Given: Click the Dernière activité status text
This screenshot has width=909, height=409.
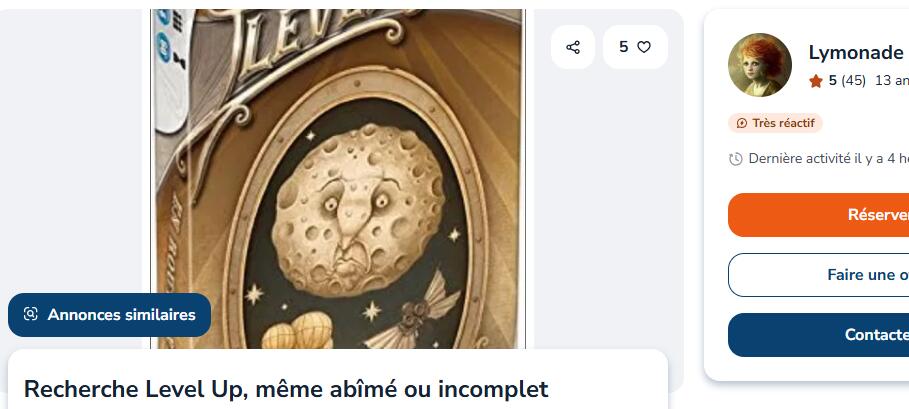Looking at the screenshot, I should pos(828,159).
